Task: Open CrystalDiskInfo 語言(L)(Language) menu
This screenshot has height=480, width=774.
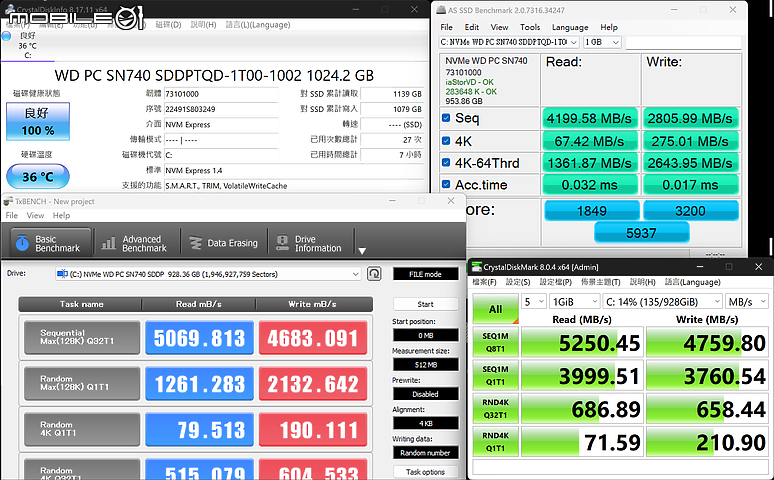Action: (x=258, y=25)
